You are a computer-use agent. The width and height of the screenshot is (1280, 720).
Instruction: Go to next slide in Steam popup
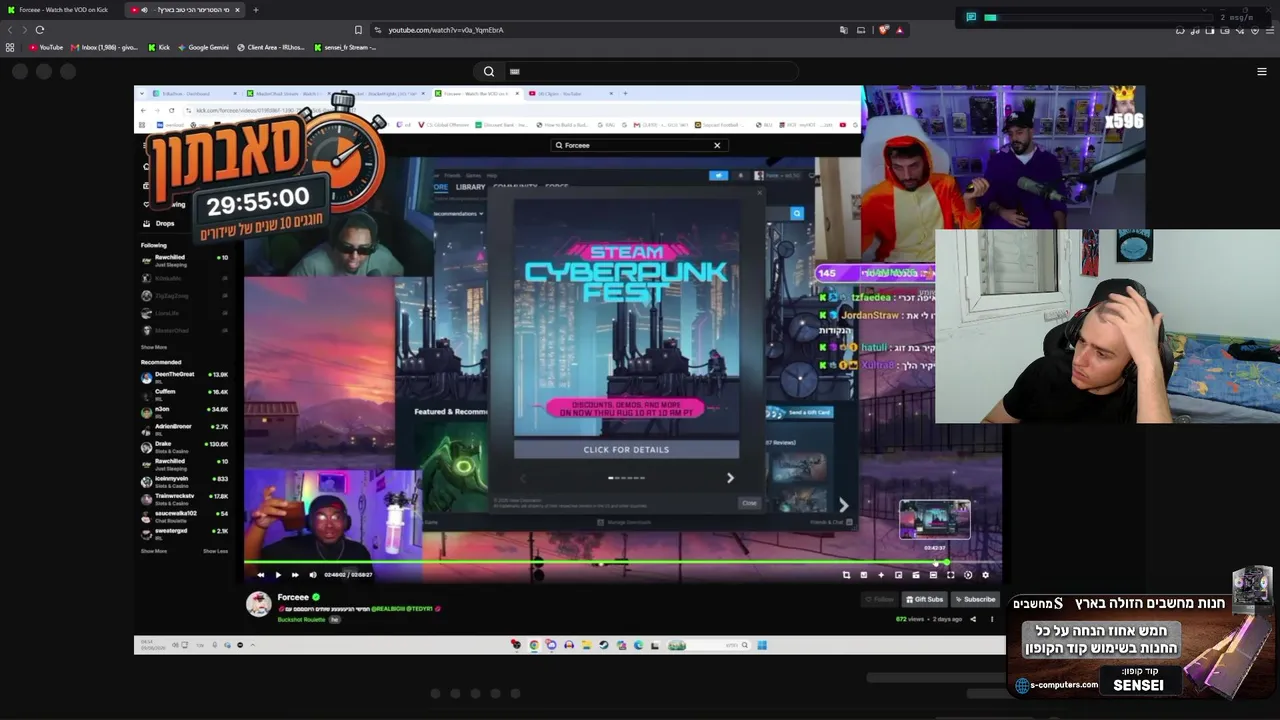(730, 478)
